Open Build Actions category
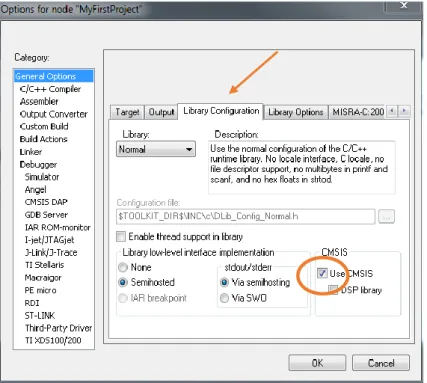The image size is (427, 383). 44,139
